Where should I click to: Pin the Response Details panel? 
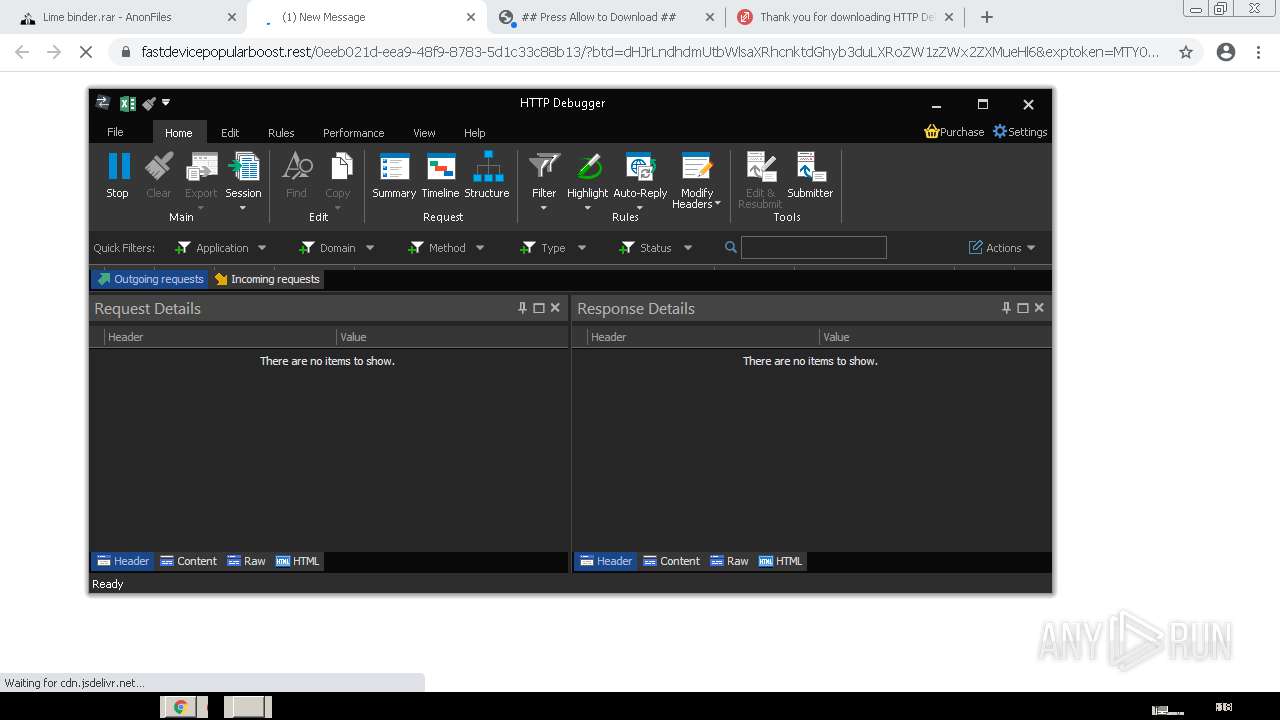[x=1006, y=308]
